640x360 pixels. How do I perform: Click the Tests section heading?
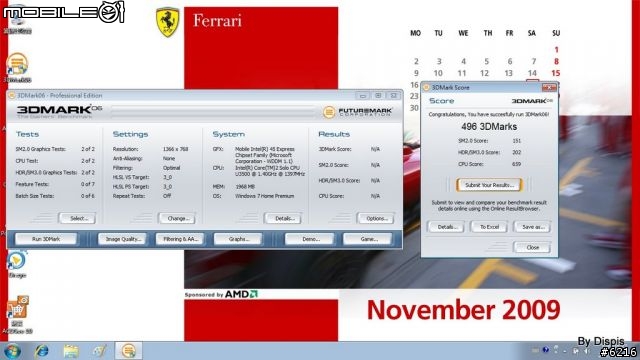pyautogui.click(x=27, y=134)
